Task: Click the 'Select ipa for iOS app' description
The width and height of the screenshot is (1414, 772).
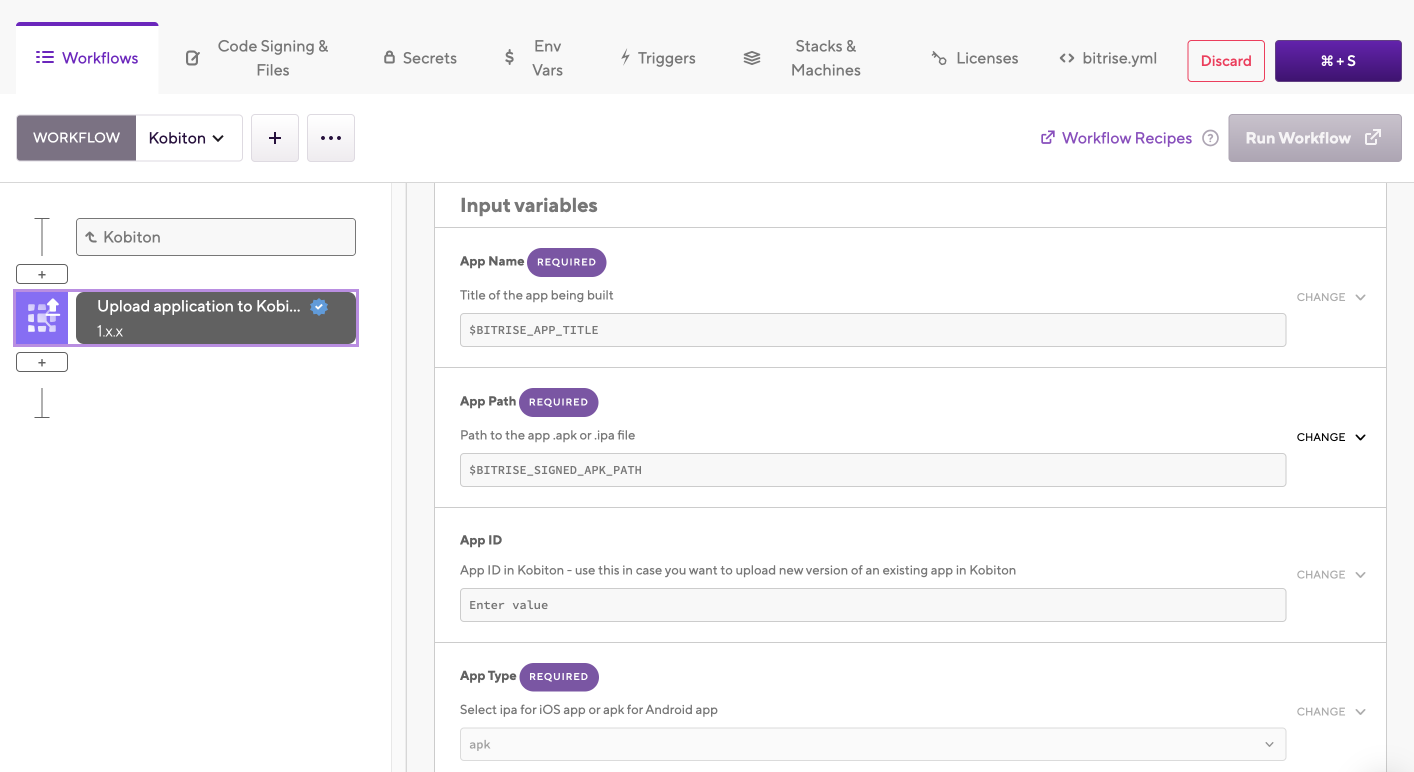Action: (589, 710)
